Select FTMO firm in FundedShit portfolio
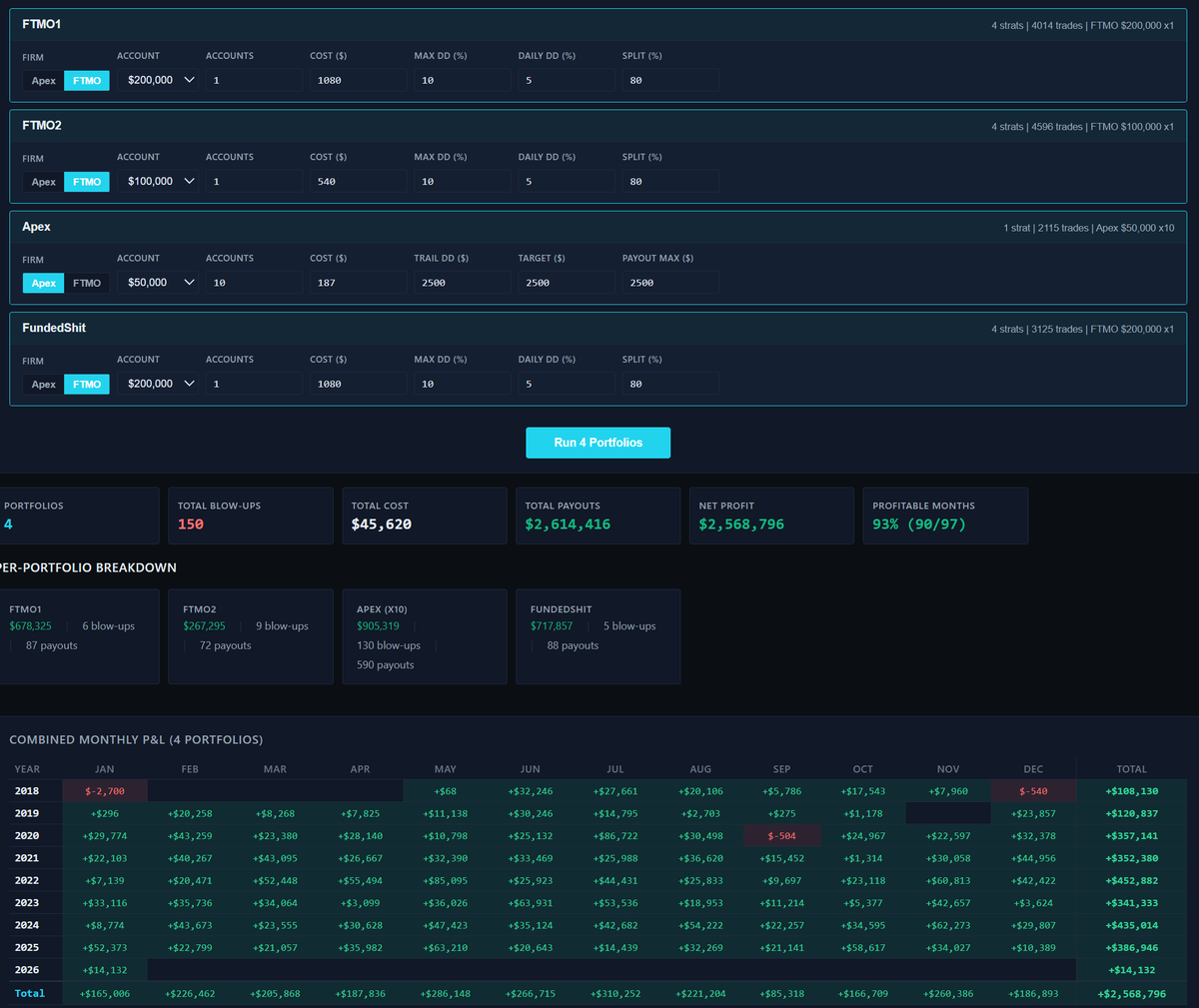Viewport: 1199px width, 1008px height. [x=87, y=384]
